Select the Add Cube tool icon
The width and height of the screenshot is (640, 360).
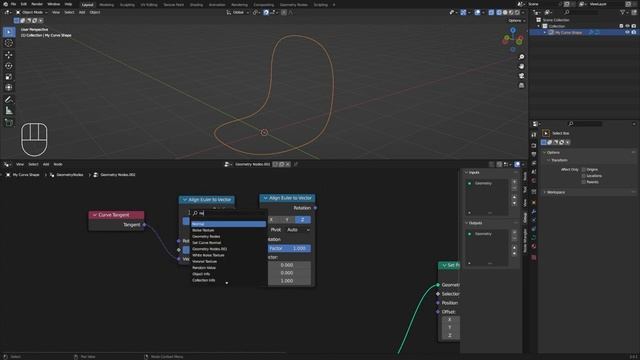(9, 122)
